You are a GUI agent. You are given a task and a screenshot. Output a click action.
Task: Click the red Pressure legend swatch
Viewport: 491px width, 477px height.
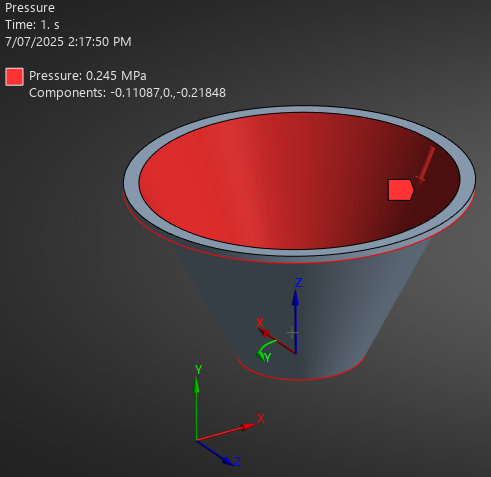pos(14,77)
